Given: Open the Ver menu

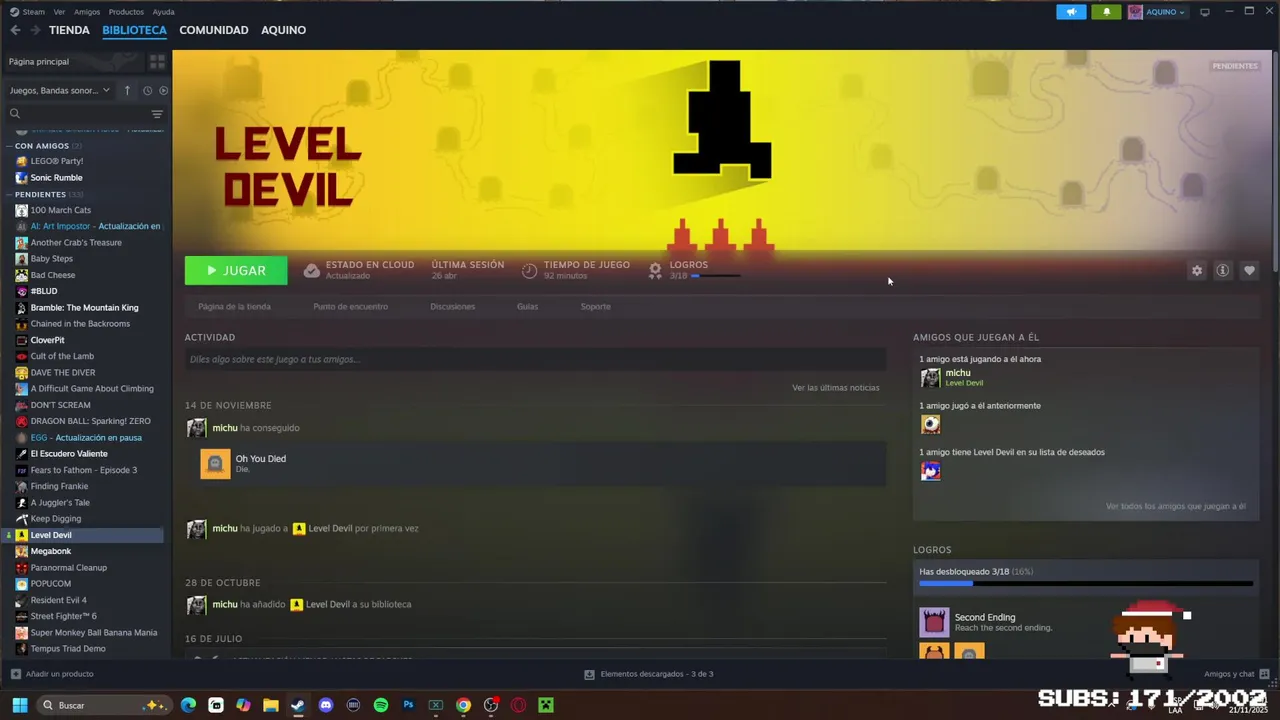Looking at the screenshot, I should 59,12.
